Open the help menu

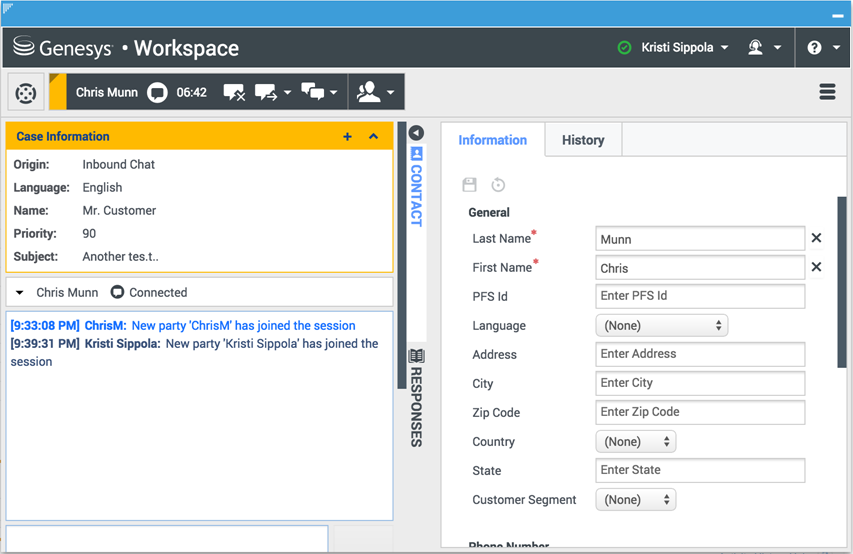point(821,47)
